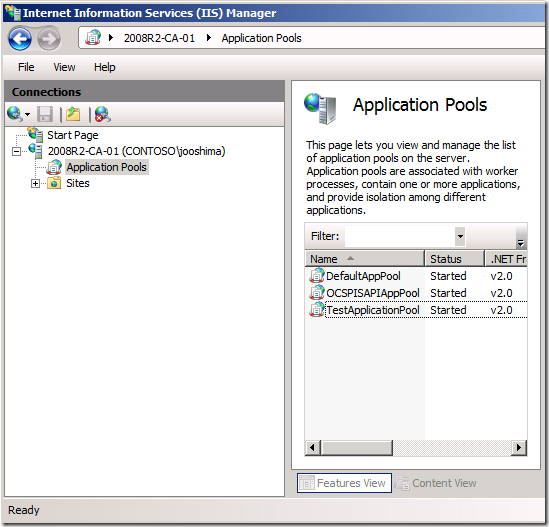Open the Filter dropdown arrow
The image size is (549, 527).
pos(460,236)
